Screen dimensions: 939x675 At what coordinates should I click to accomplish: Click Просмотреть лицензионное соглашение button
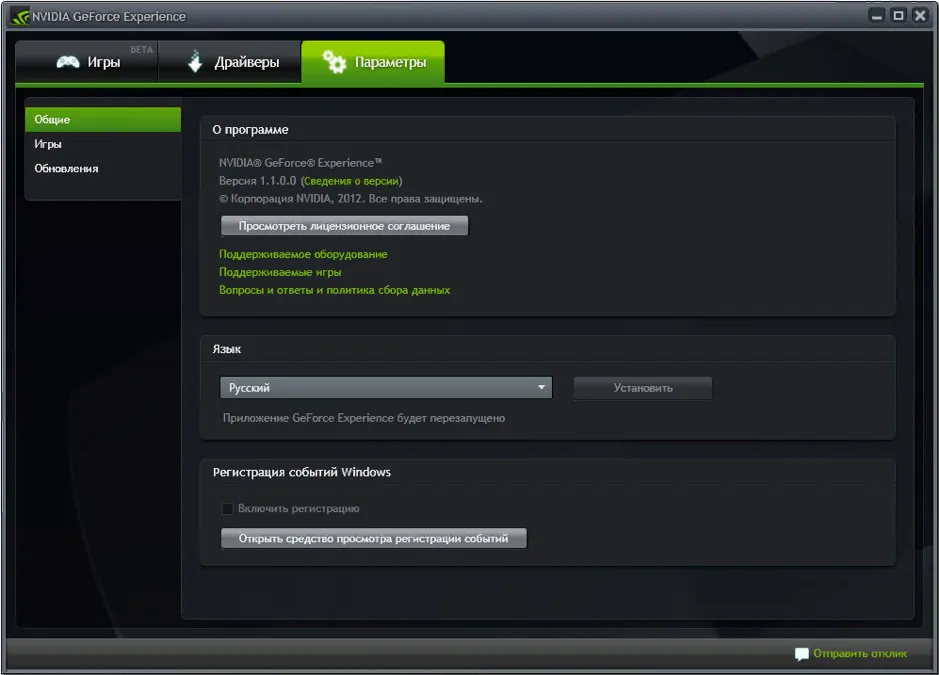(344, 226)
